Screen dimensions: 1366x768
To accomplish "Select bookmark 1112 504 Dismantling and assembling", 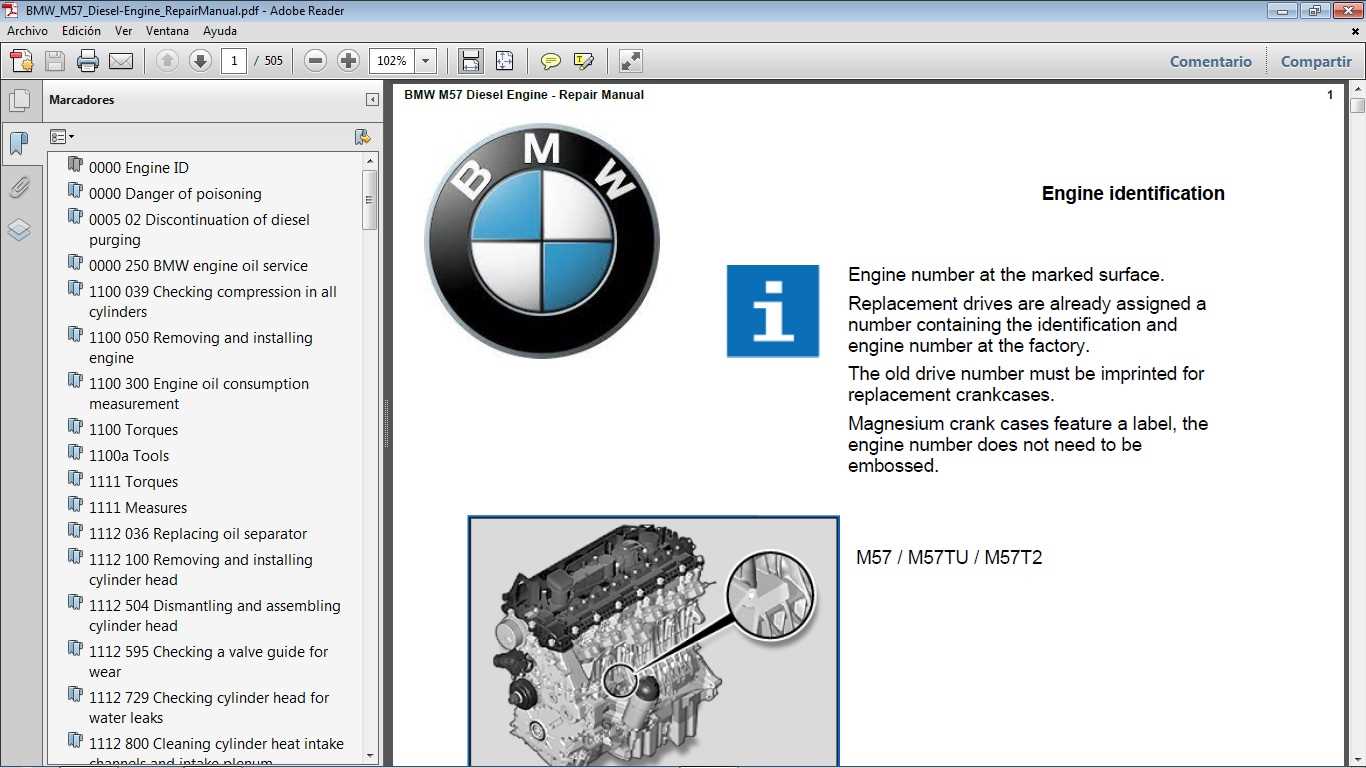I will (x=215, y=616).
